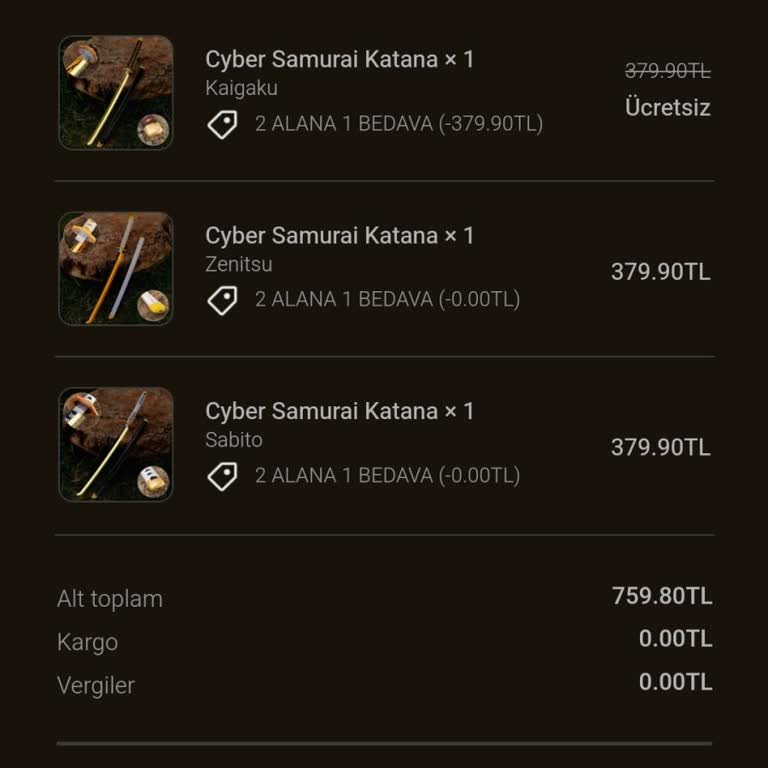
Task: Click the Ücretsiz price label
Action: 667,108
